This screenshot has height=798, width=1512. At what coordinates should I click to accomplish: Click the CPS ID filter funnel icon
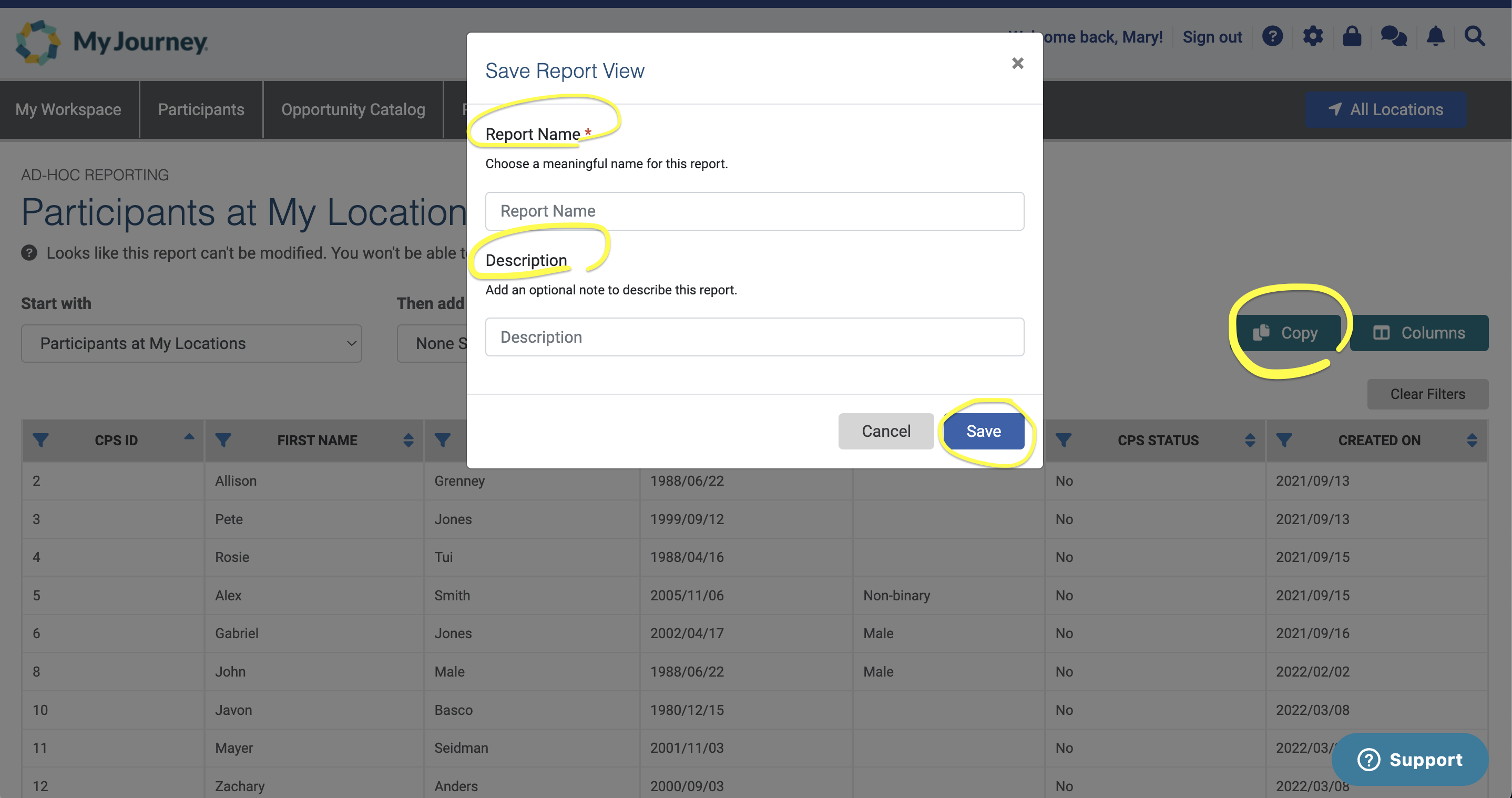[x=40, y=440]
